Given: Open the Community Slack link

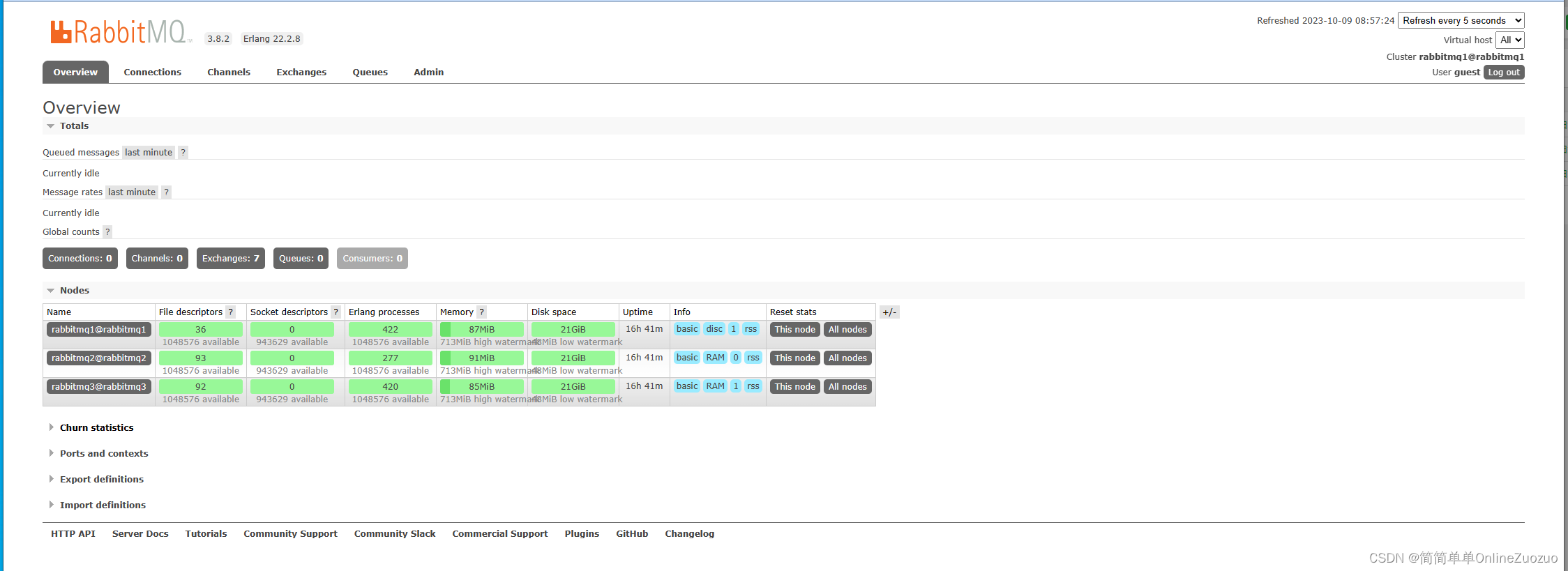Looking at the screenshot, I should pyautogui.click(x=395, y=533).
